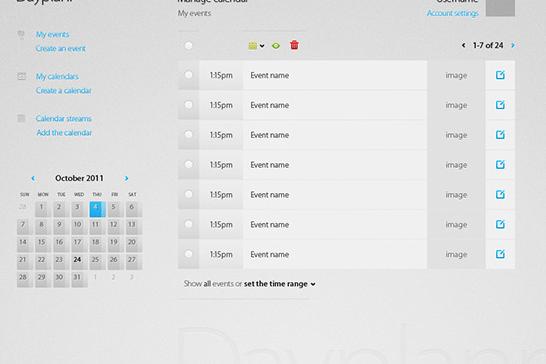
Task: Show next month after October 2011
Action: click(126, 178)
